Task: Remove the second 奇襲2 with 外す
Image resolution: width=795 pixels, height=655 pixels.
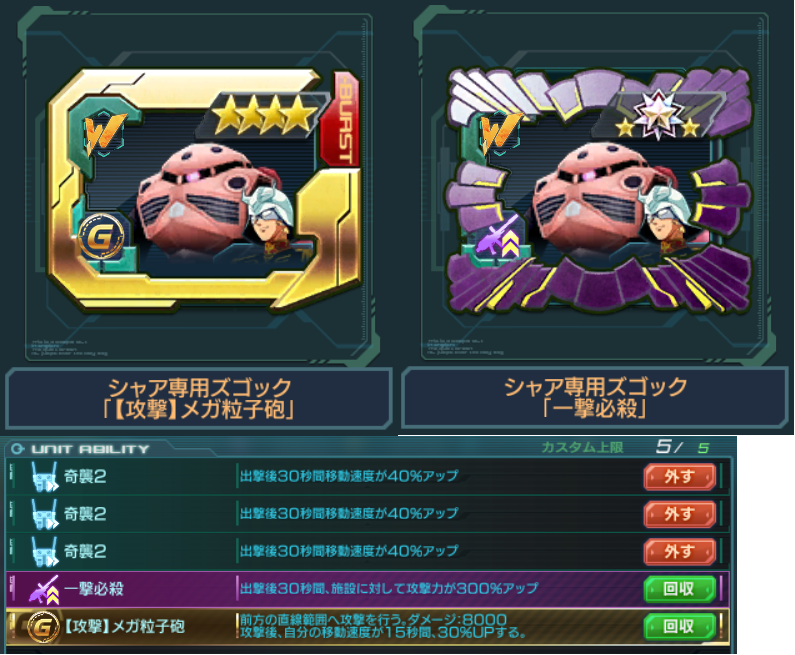Action: tap(679, 514)
